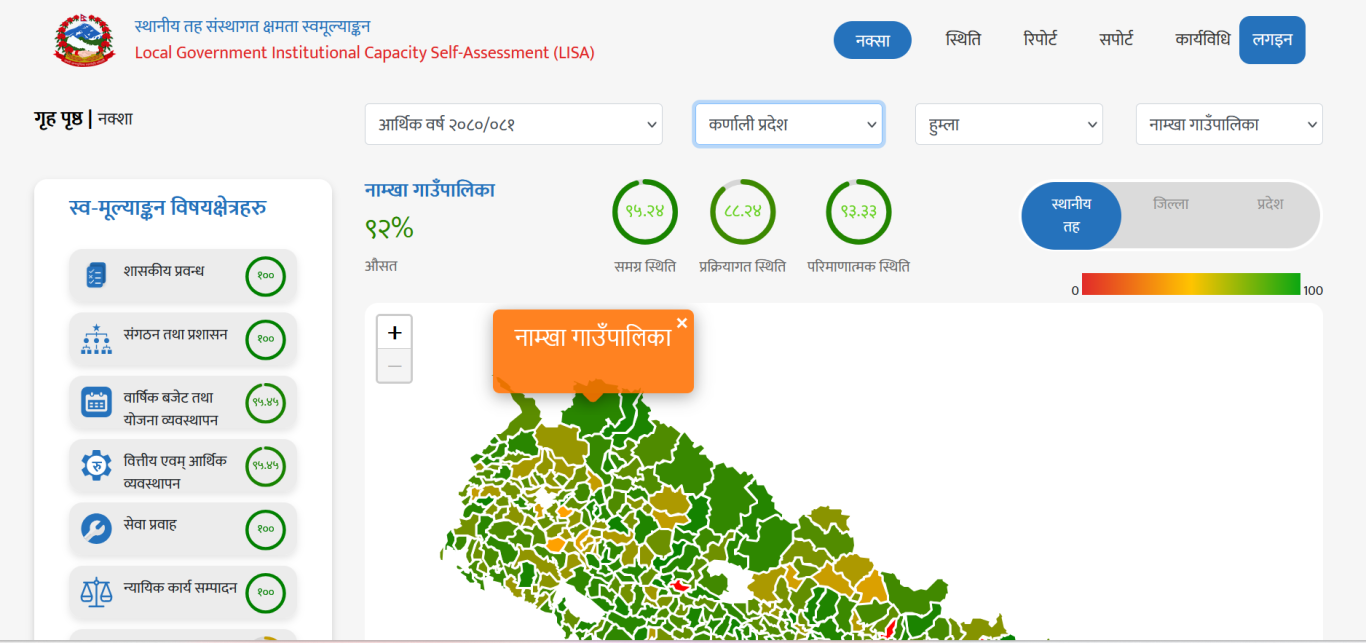The width and height of the screenshot is (1366, 643).
Task: Open the सेवा प्रवाह category card
Action: (x=183, y=529)
